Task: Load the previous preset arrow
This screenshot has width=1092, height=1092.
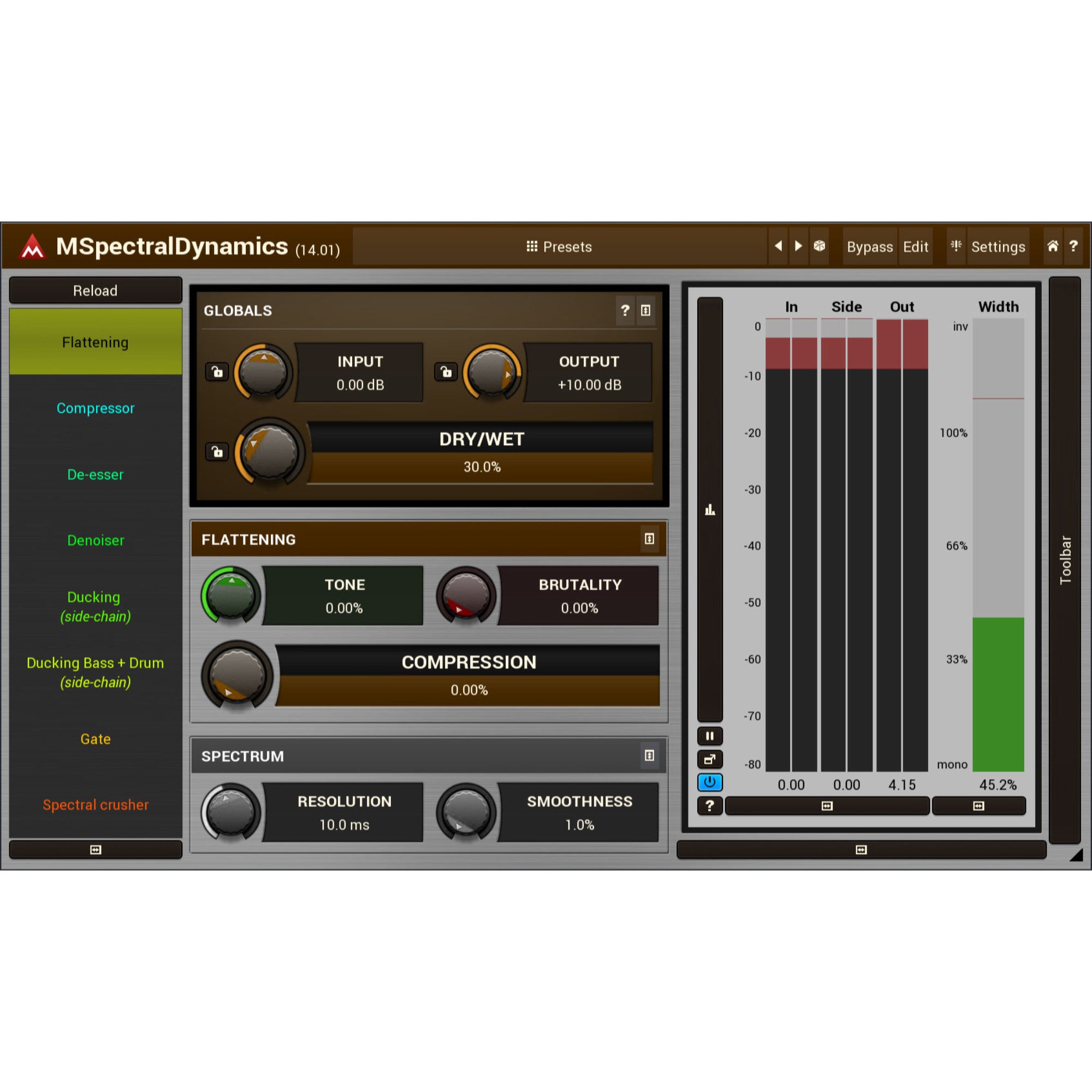Action: (778, 246)
